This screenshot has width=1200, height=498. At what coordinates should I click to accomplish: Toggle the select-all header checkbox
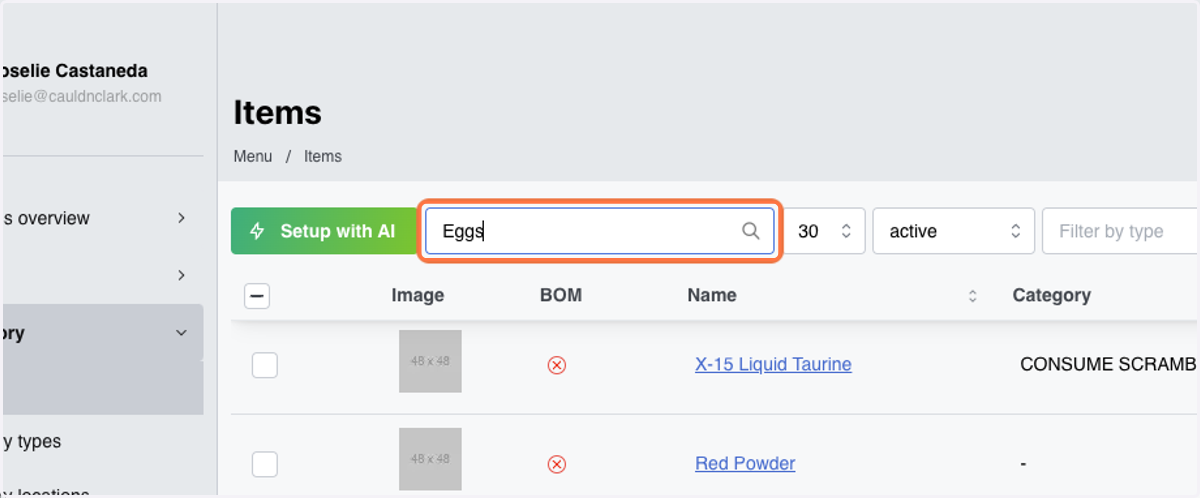coord(257,295)
